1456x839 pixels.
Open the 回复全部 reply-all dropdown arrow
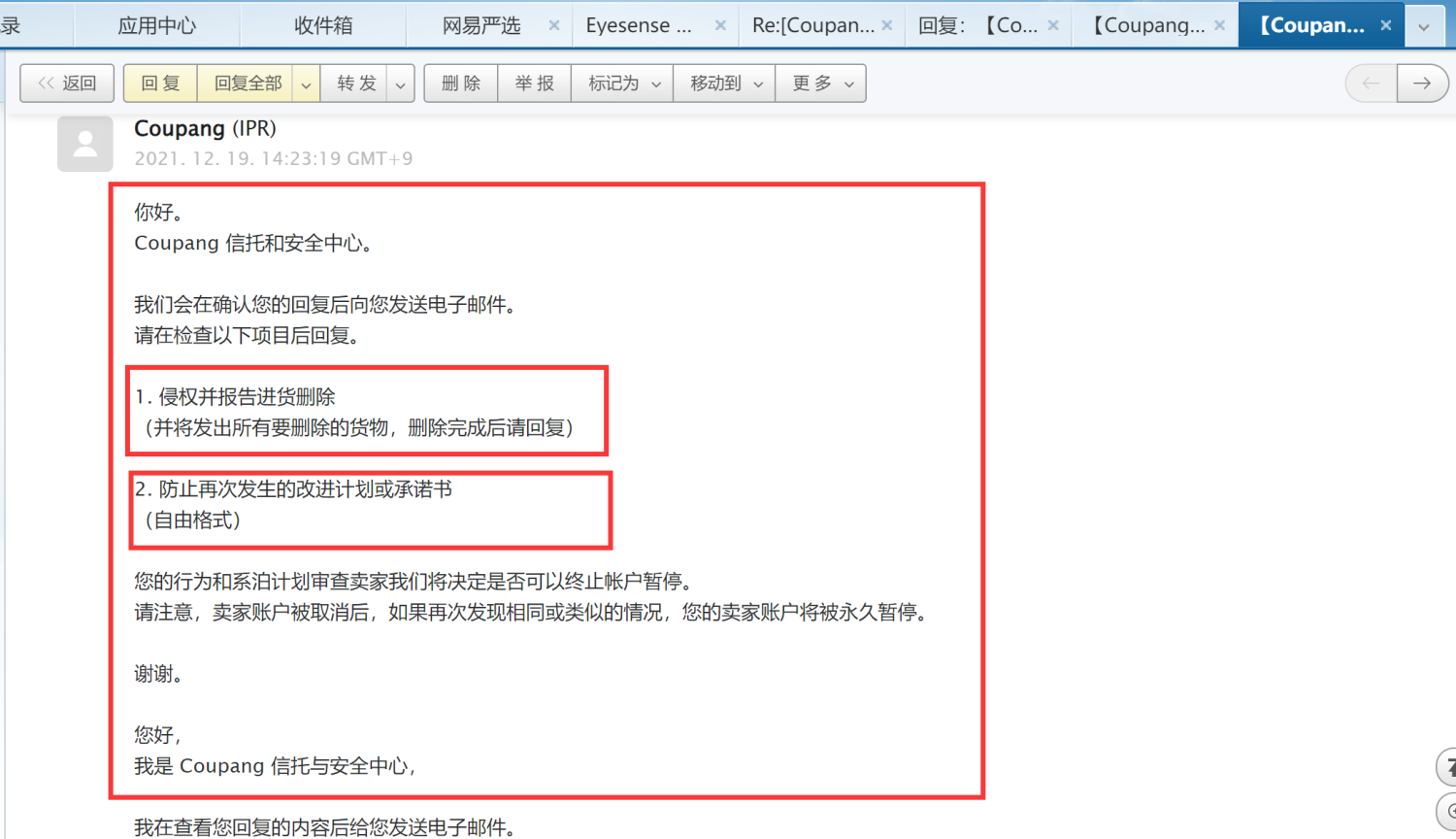coord(305,84)
